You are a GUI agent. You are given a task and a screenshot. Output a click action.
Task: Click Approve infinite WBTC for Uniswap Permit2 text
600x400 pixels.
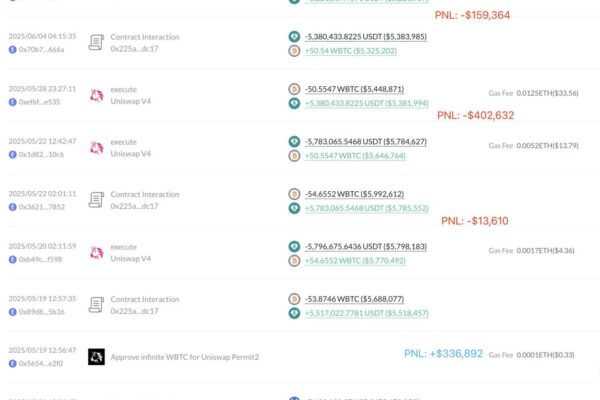184,357
